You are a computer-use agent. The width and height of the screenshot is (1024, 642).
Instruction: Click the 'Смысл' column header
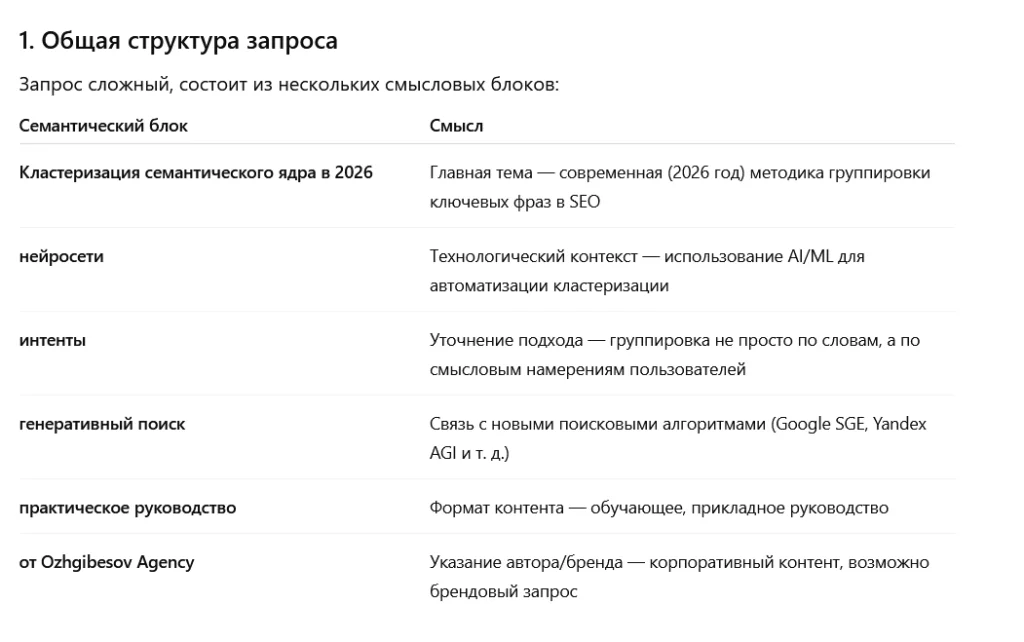(456, 126)
